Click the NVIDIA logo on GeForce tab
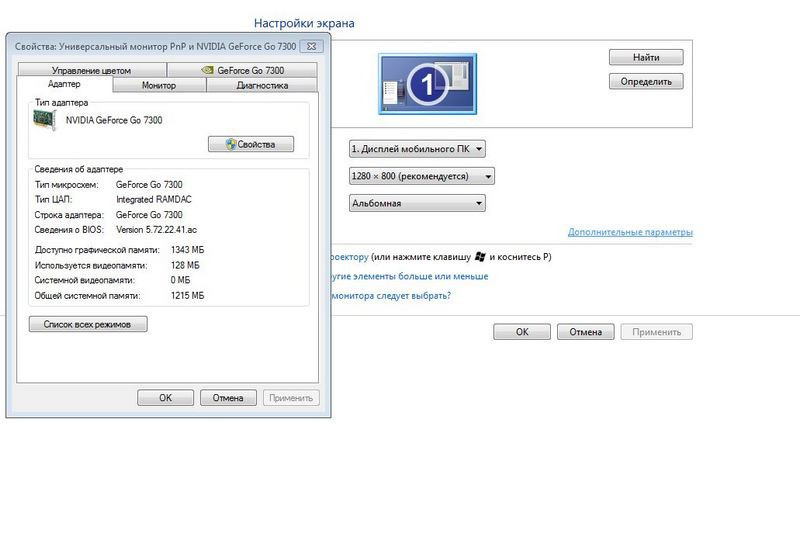800x544 pixels. pyautogui.click(x=207, y=70)
